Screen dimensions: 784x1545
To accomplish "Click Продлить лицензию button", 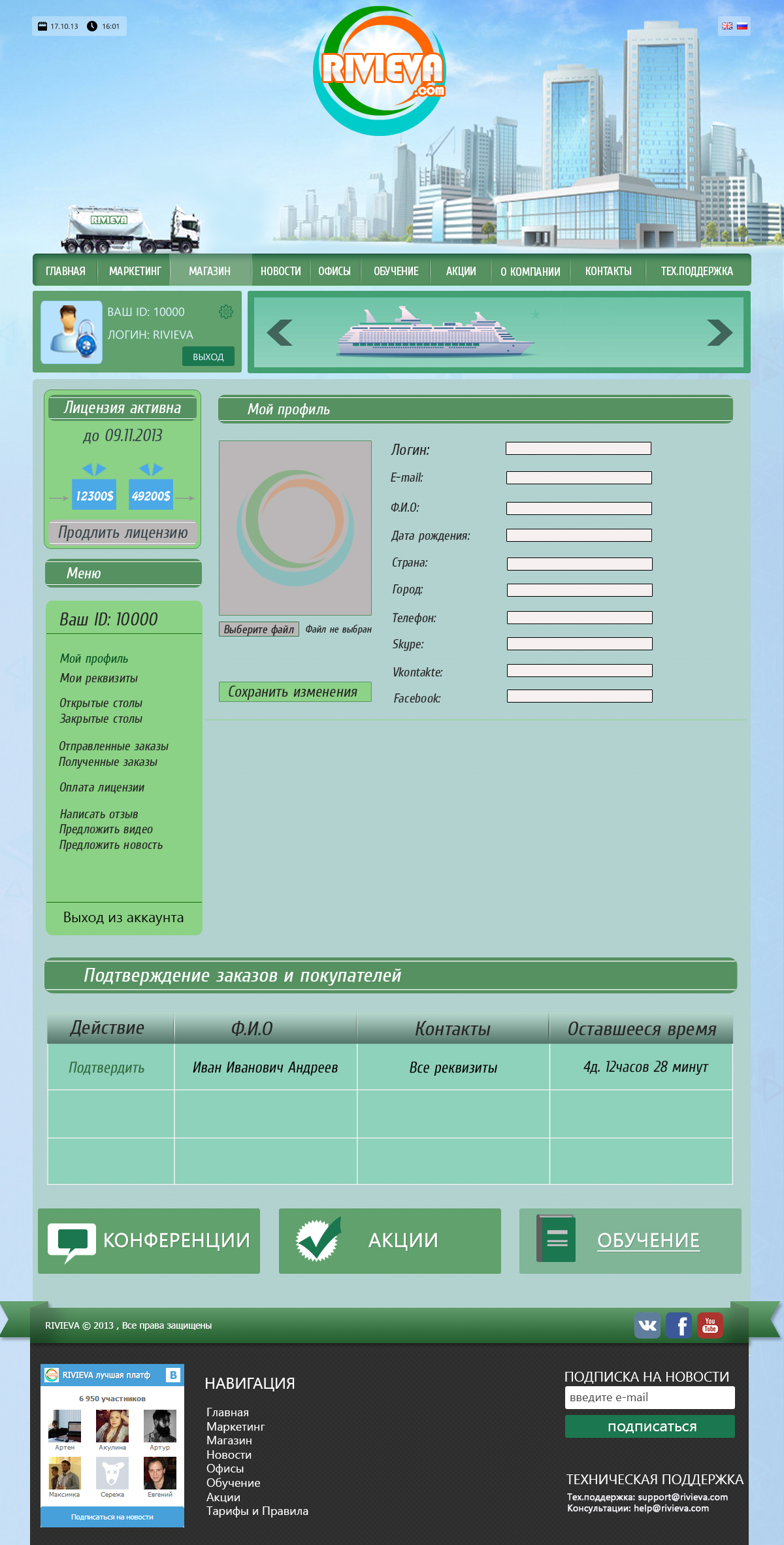I will (x=123, y=533).
